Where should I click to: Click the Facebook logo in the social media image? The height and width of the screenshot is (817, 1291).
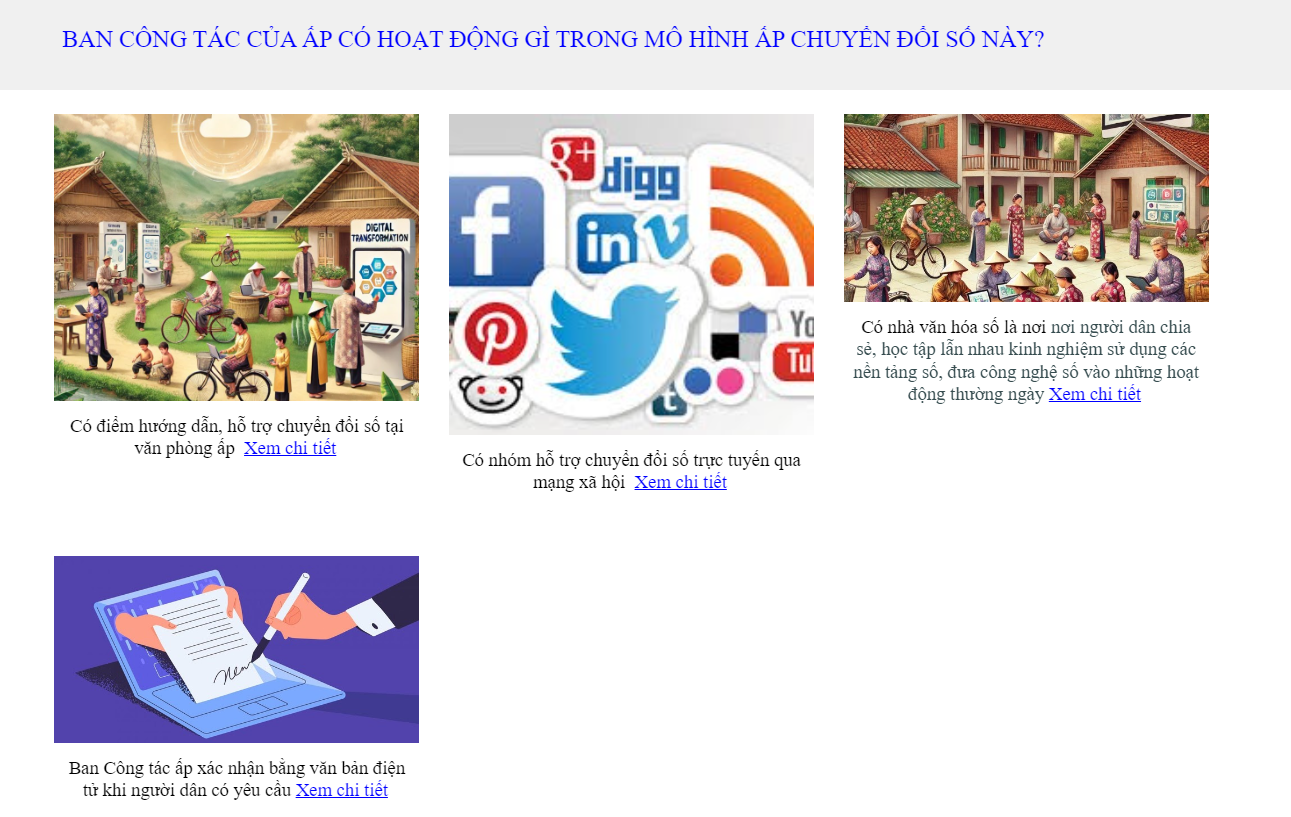(496, 231)
